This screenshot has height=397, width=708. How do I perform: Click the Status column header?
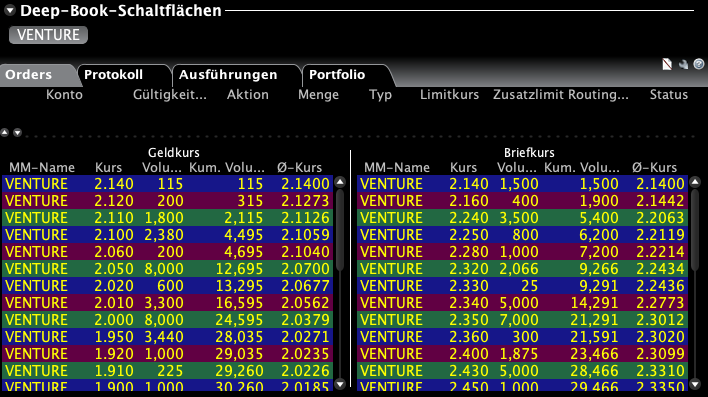pos(669,94)
